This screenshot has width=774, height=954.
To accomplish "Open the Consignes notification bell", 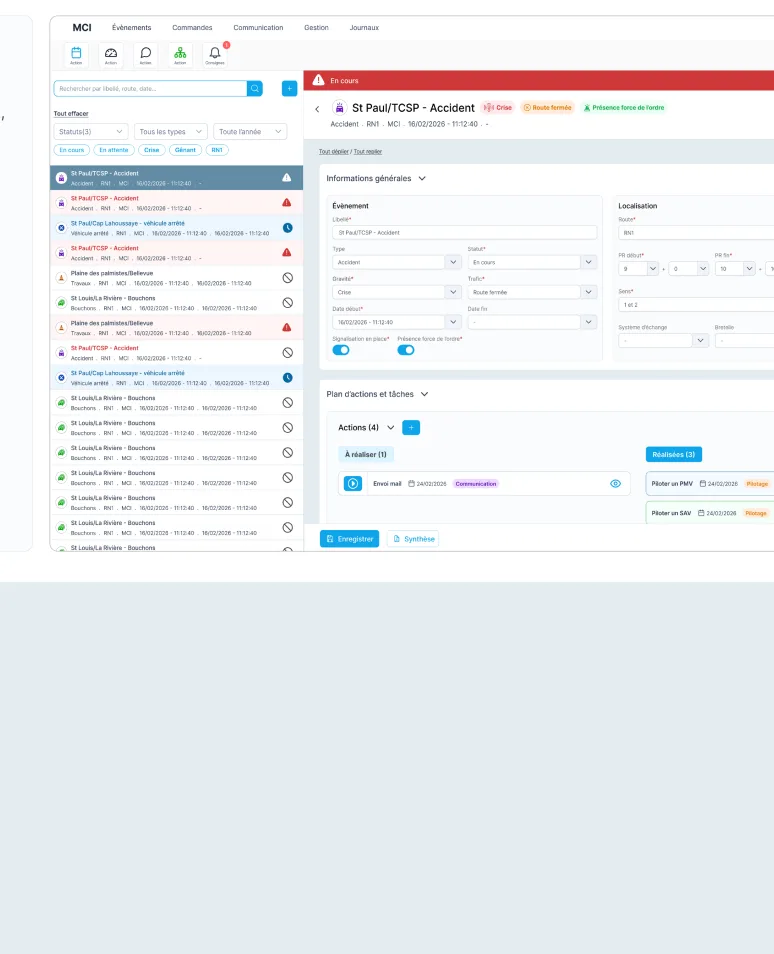I will pos(215,54).
